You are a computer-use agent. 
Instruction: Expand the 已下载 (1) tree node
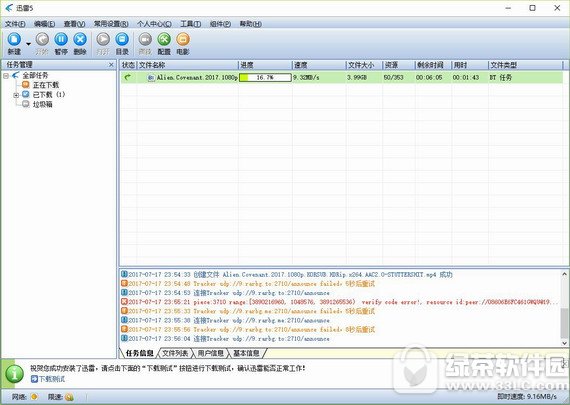16,95
